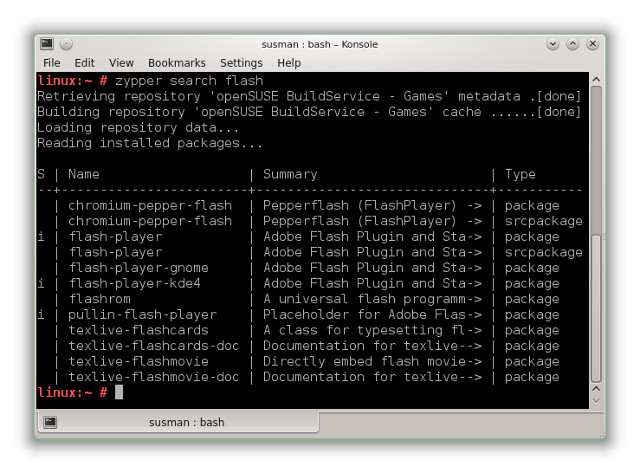Click the 'Loading repository data...' line

click(138, 128)
